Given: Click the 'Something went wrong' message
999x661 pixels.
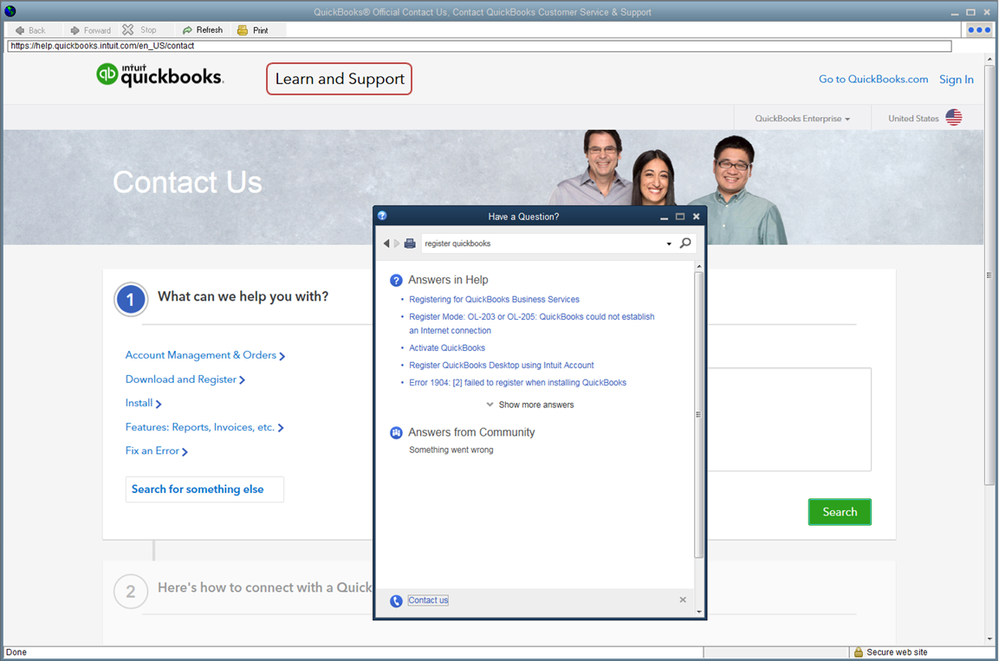Looking at the screenshot, I should pyautogui.click(x=451, y=450).
